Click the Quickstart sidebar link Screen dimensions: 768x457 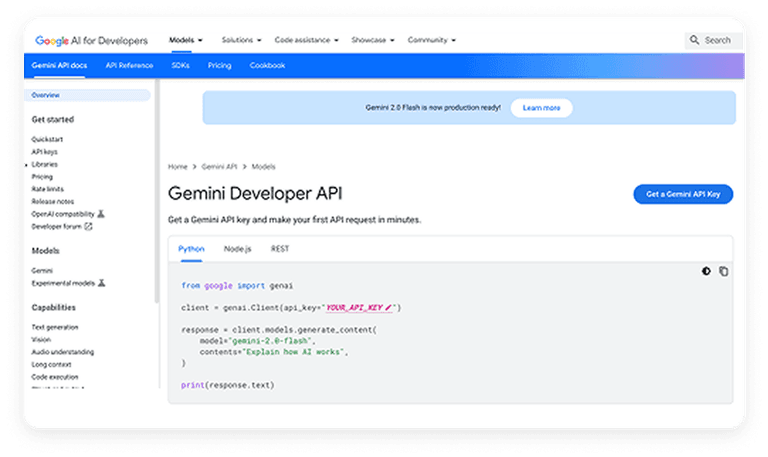pos(47,140)
